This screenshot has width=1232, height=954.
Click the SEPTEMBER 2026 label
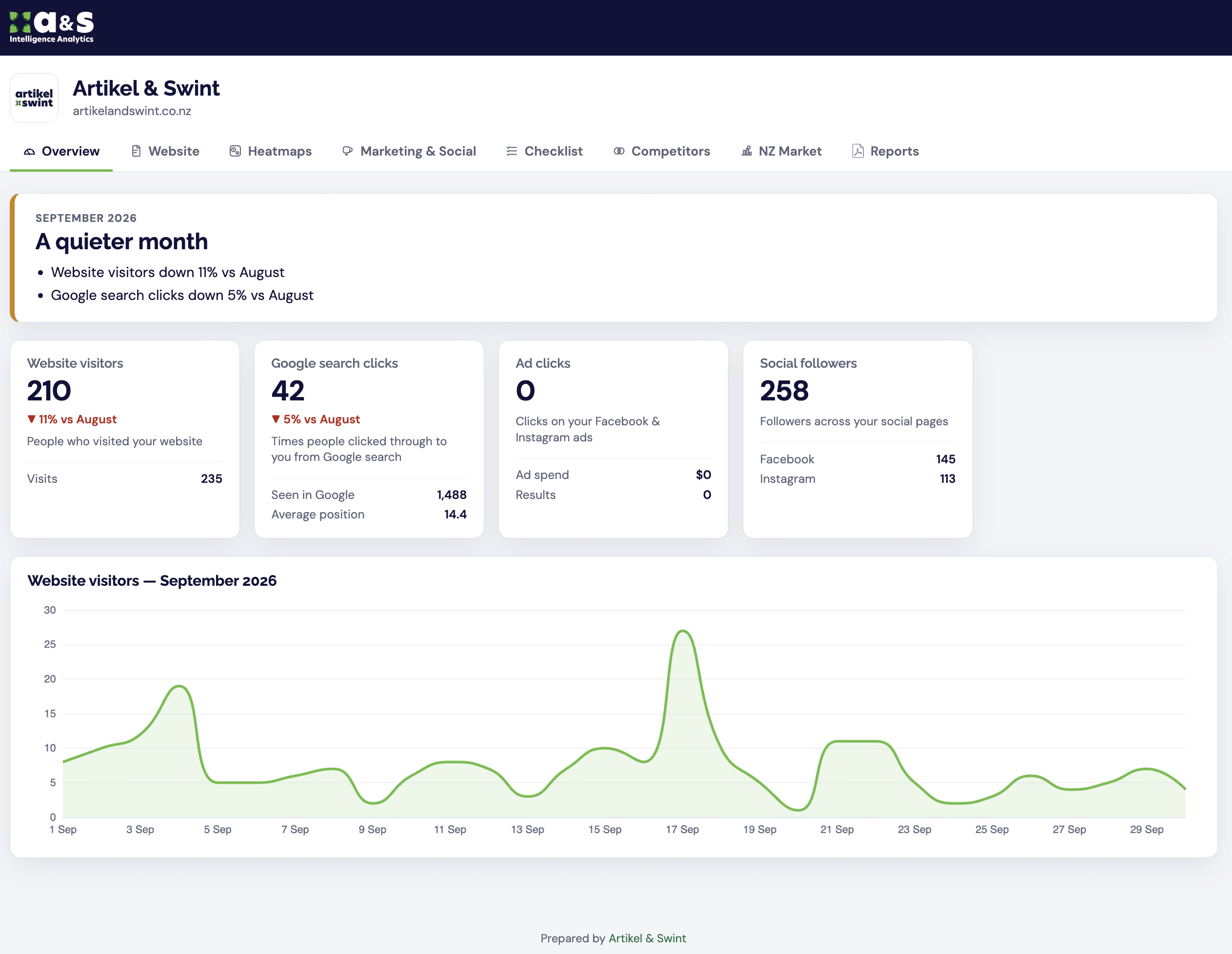86,219
